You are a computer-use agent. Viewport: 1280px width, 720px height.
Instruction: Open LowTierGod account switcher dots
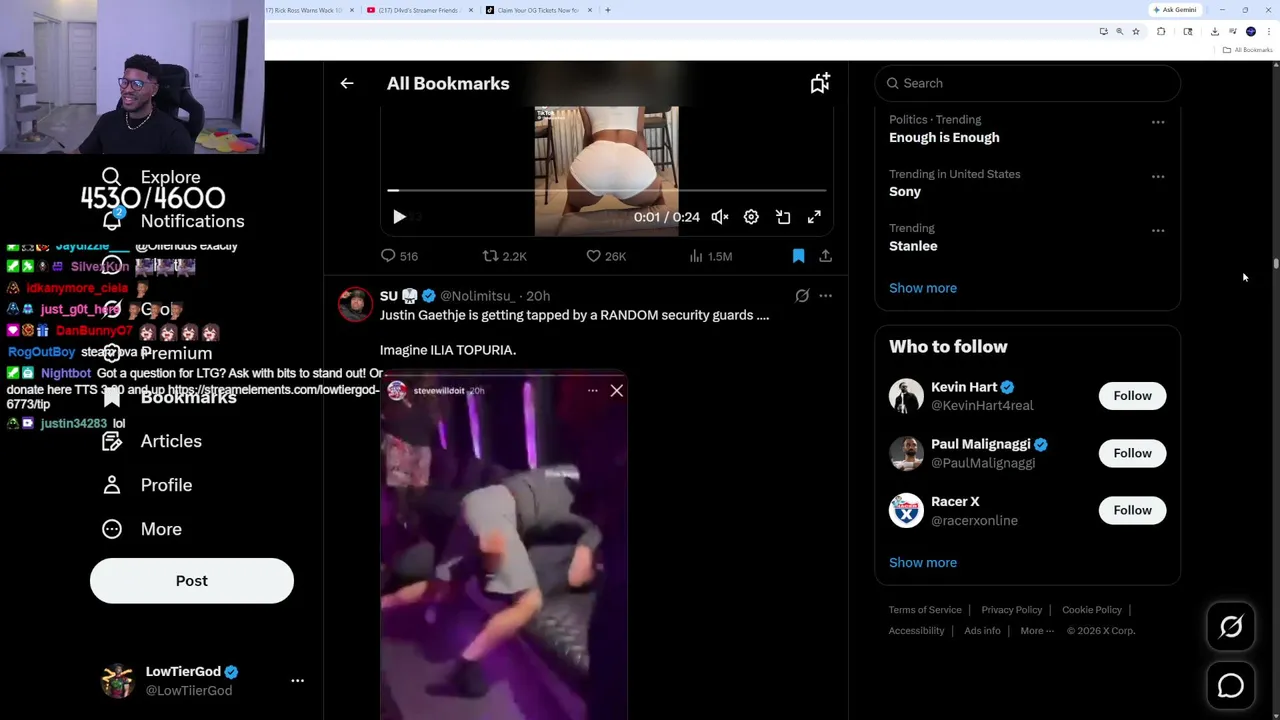tap(297, 681)
